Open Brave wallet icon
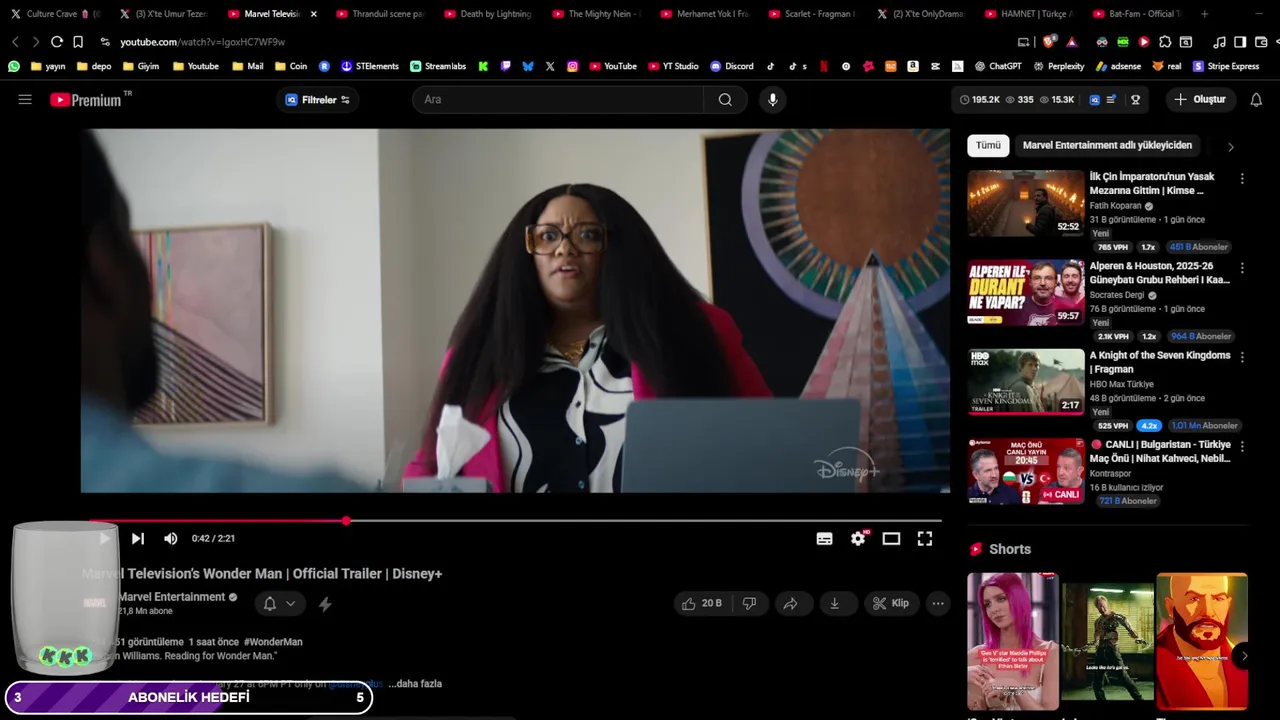The width and height of the screenshot is (1280, 720). (1261, 42)
